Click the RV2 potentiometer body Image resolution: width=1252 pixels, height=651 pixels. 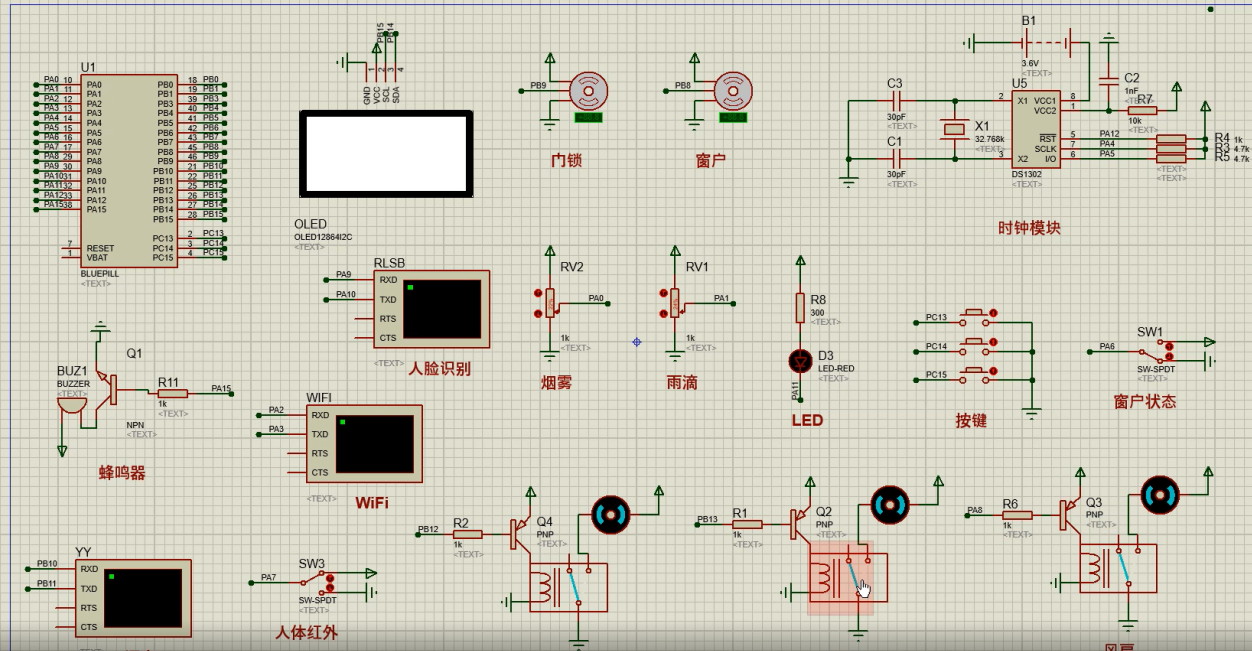[x=549, y=303]
